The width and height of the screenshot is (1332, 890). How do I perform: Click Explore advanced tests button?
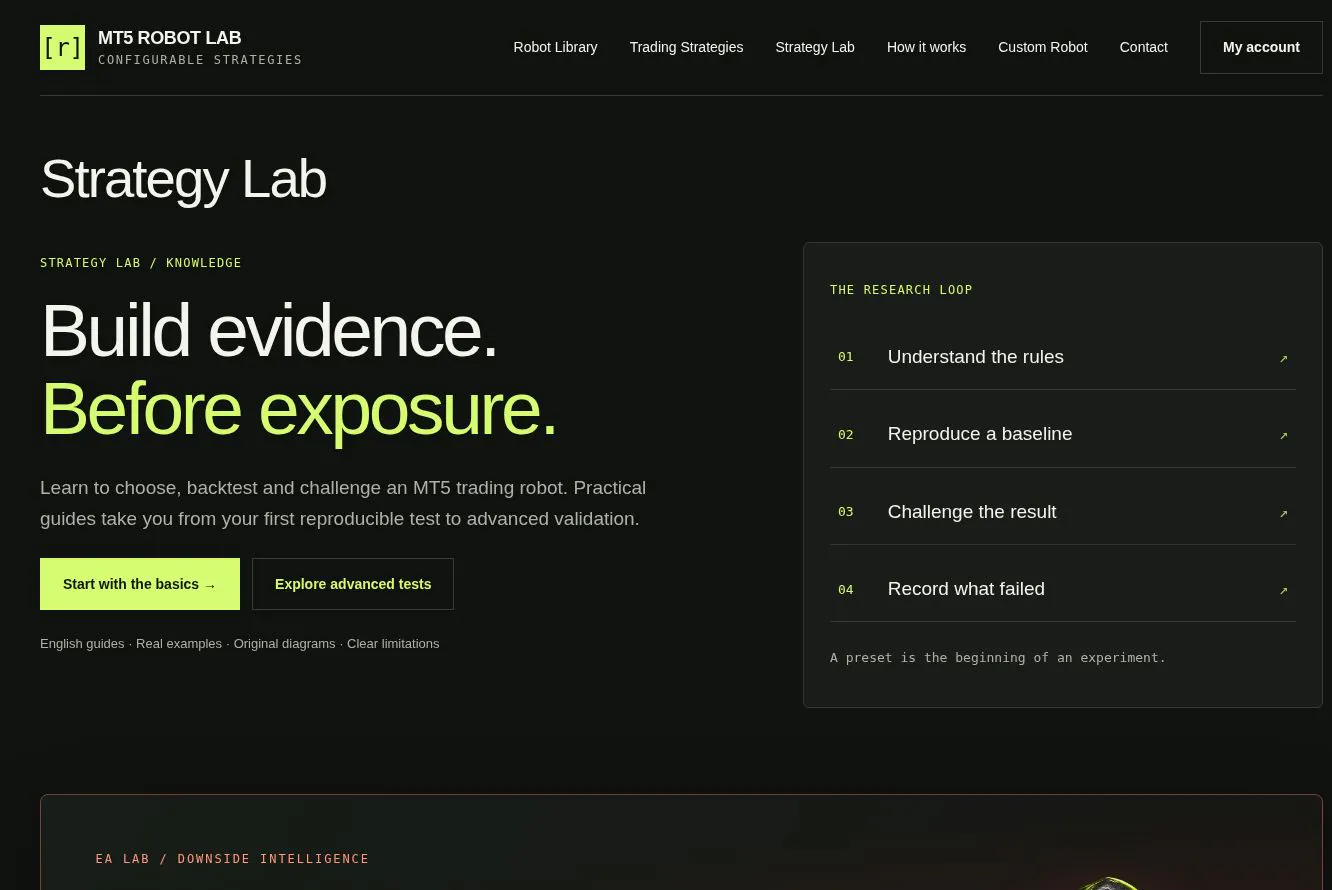(x=353, y=584)
